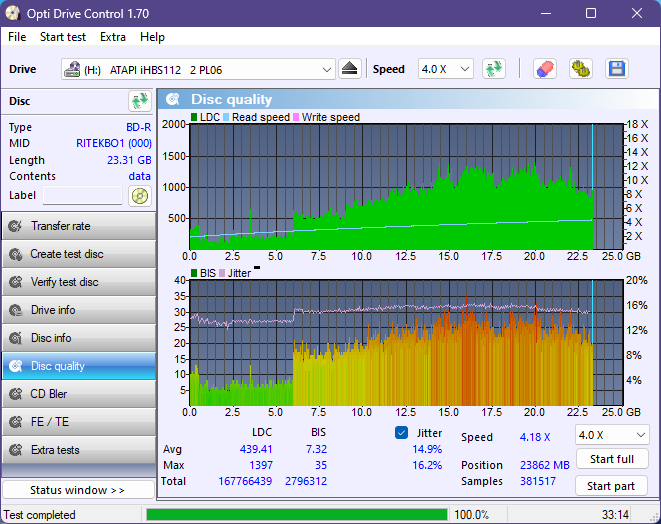Viewport: 661px width, 524px height.
Task: Click the FE / TE icon
Action: [x=16, y=422]
